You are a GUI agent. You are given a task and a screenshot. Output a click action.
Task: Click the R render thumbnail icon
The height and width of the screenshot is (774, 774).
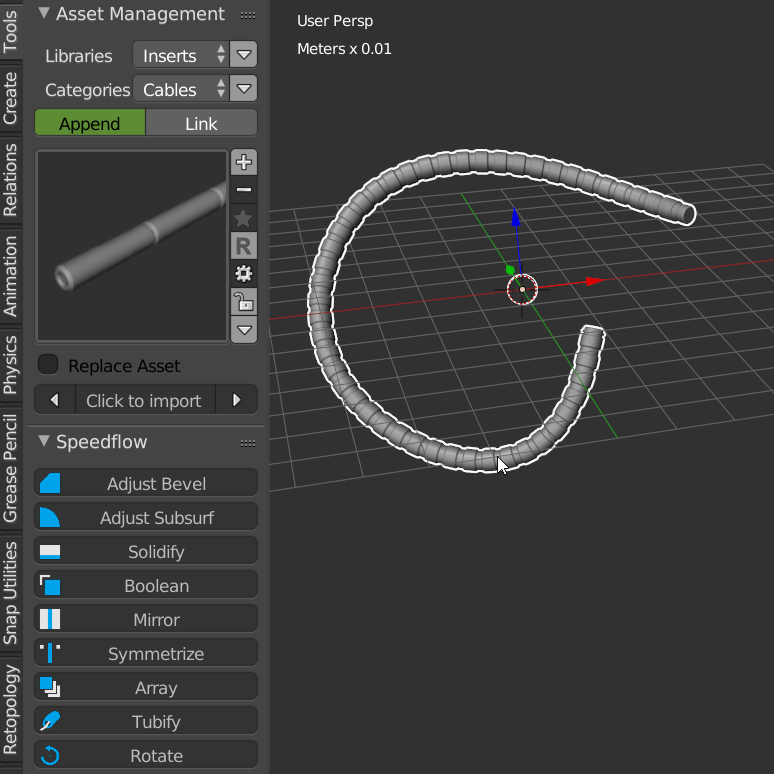[244, 246]
